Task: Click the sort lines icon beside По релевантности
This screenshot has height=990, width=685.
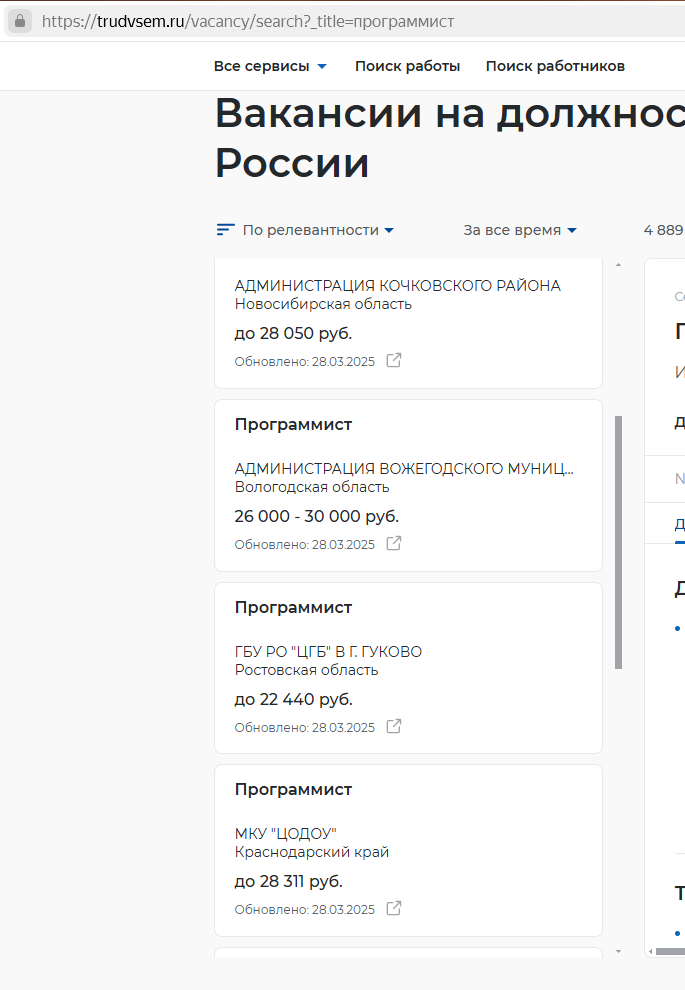Action: click(x=225, y=230)
